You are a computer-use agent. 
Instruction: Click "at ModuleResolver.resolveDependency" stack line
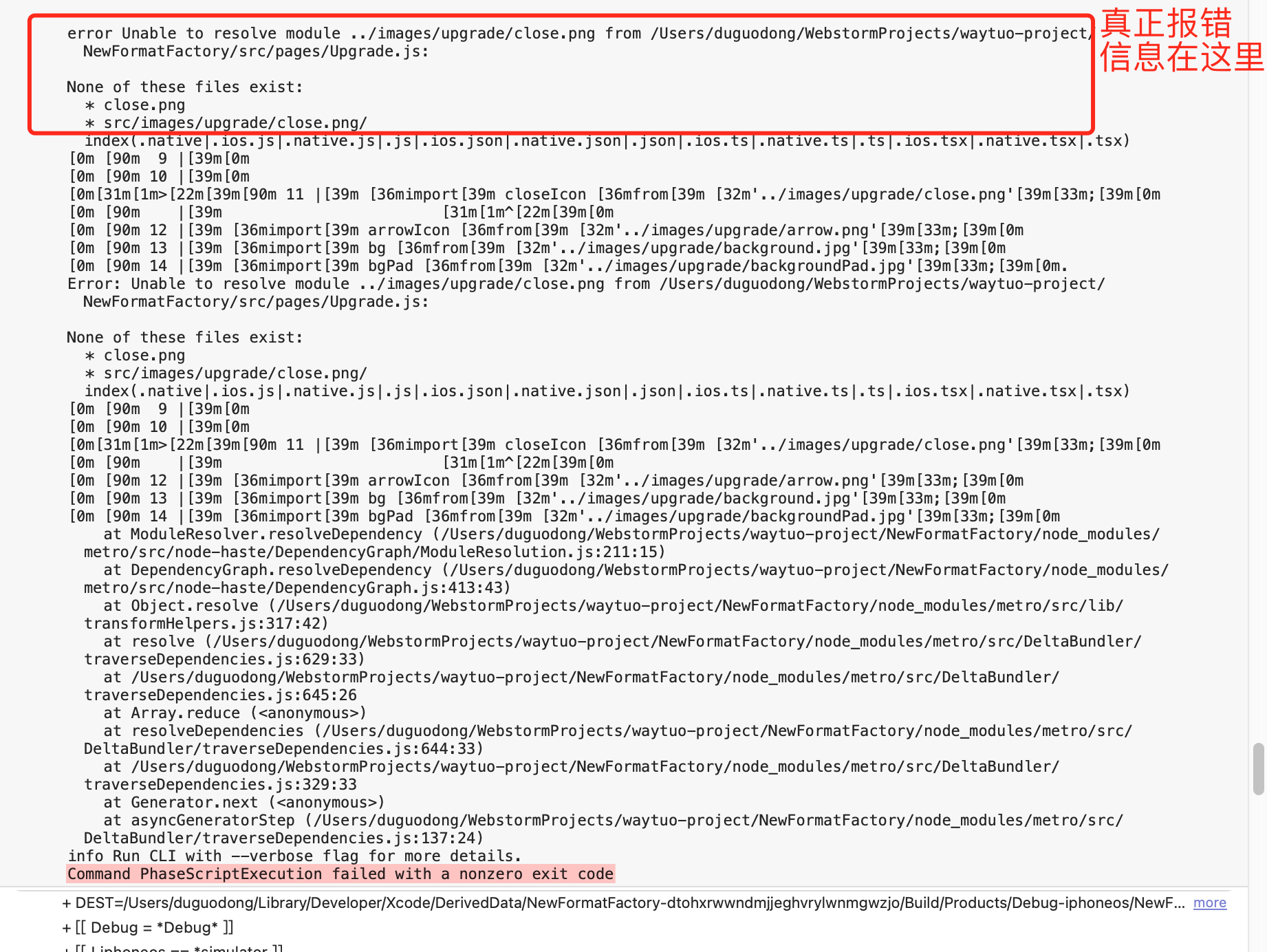click(631, 534)
